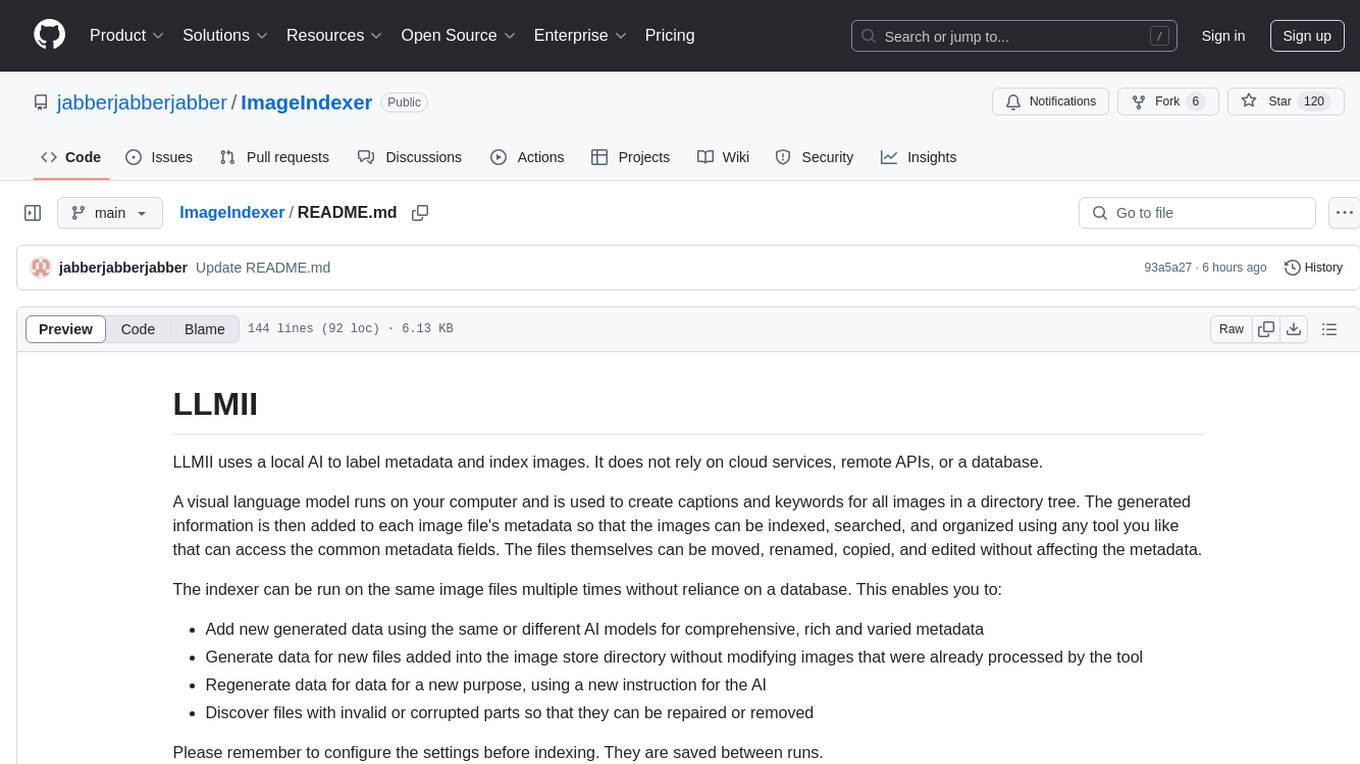This screenshot has width=1360, height=764.
Task: Copy raw file contents icon
Action: [x=1267, y=329]
